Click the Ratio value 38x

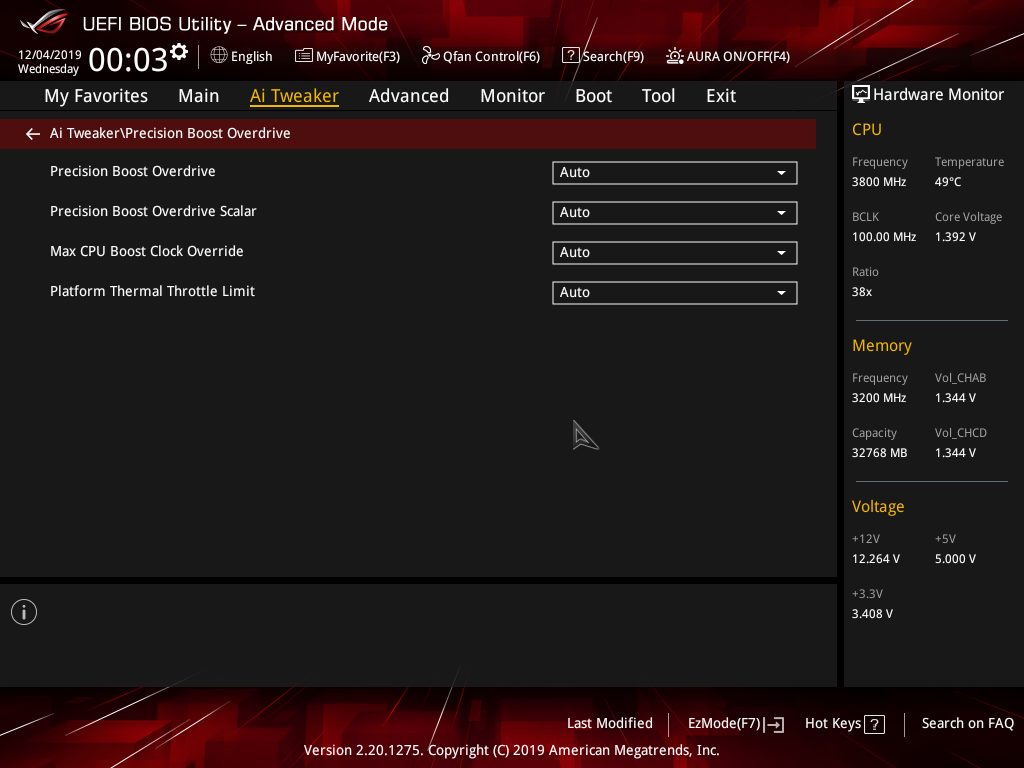coord(862,292)
